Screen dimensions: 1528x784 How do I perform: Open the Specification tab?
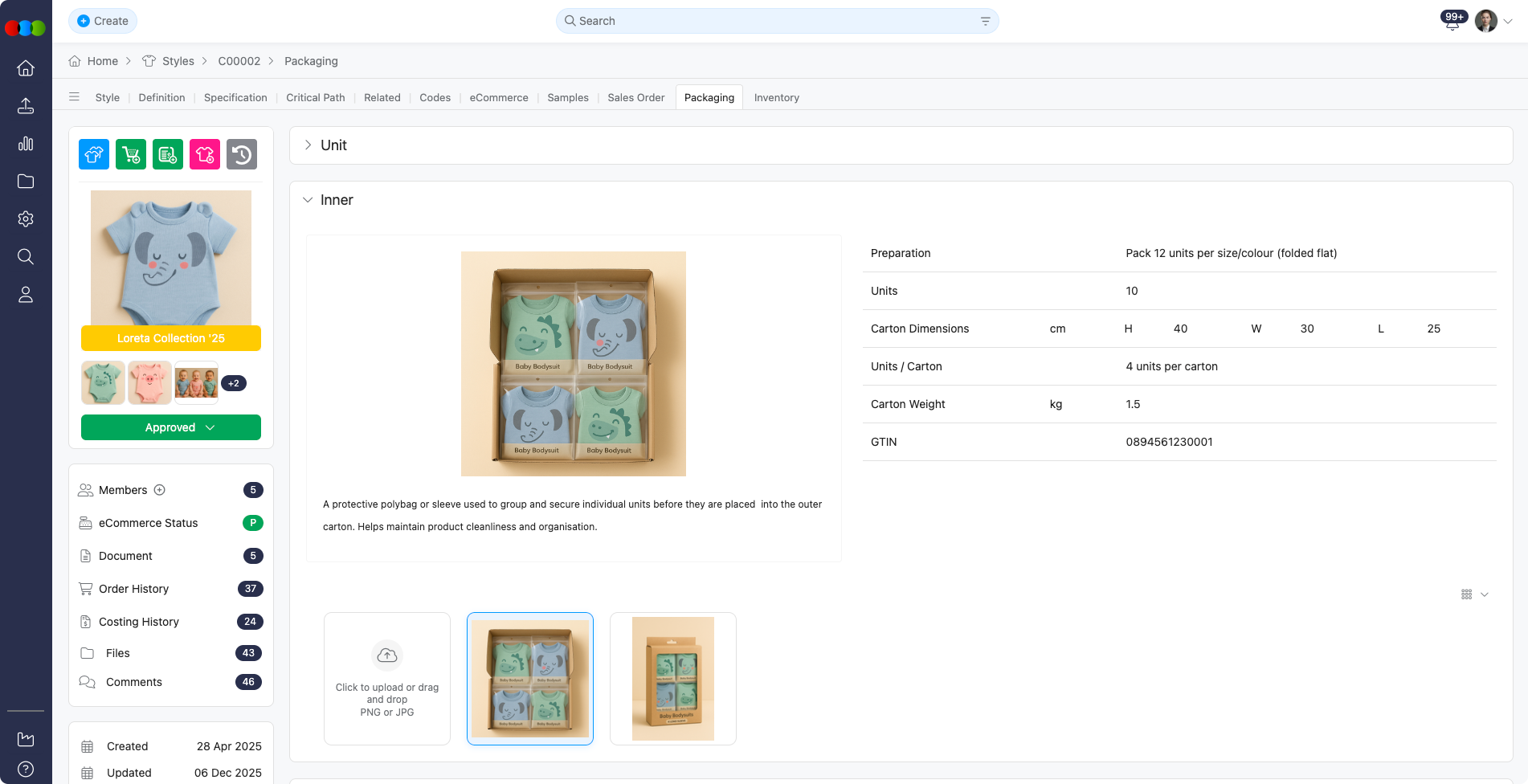[235, 97]
